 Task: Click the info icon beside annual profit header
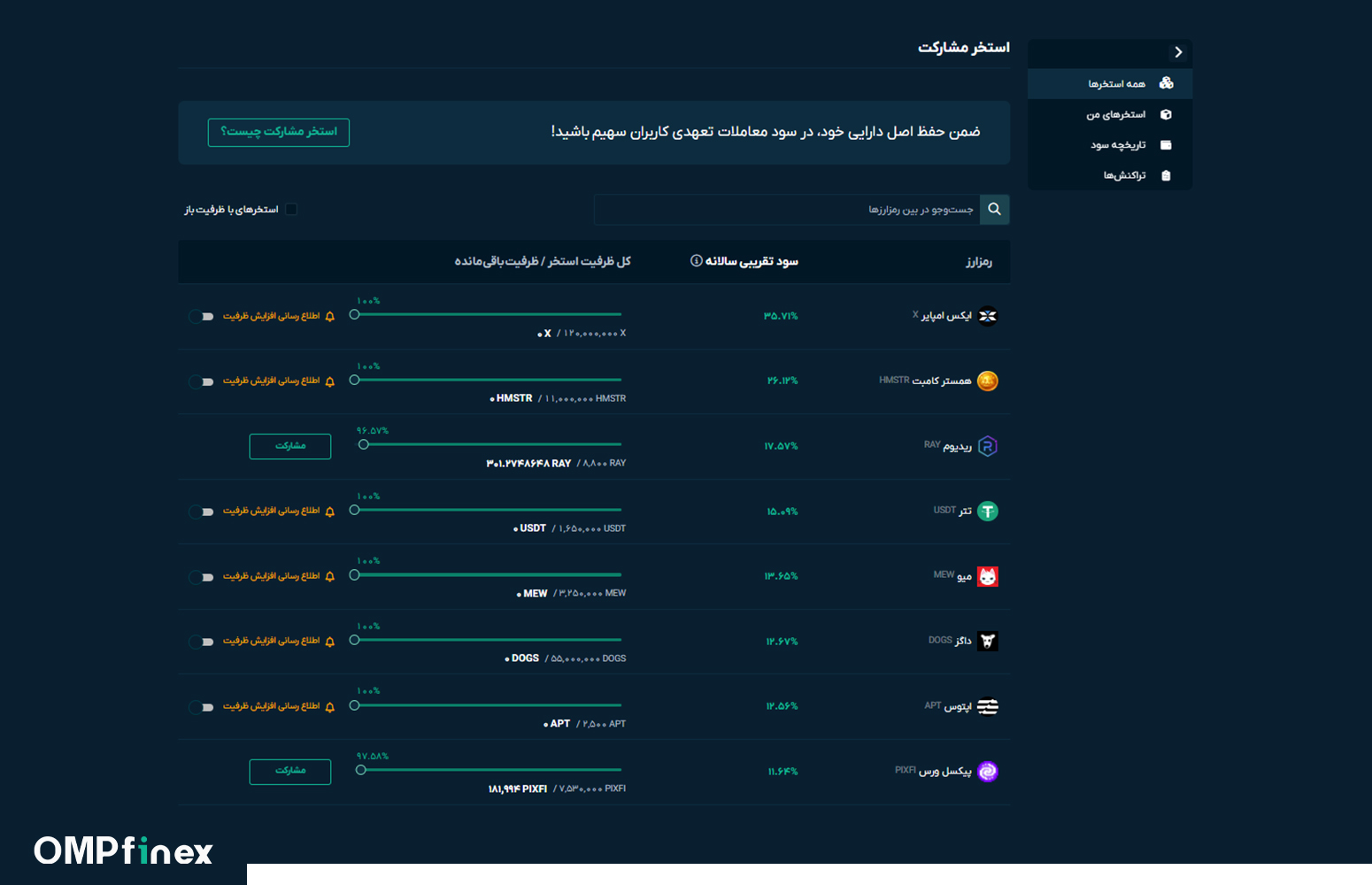(697, 261)
